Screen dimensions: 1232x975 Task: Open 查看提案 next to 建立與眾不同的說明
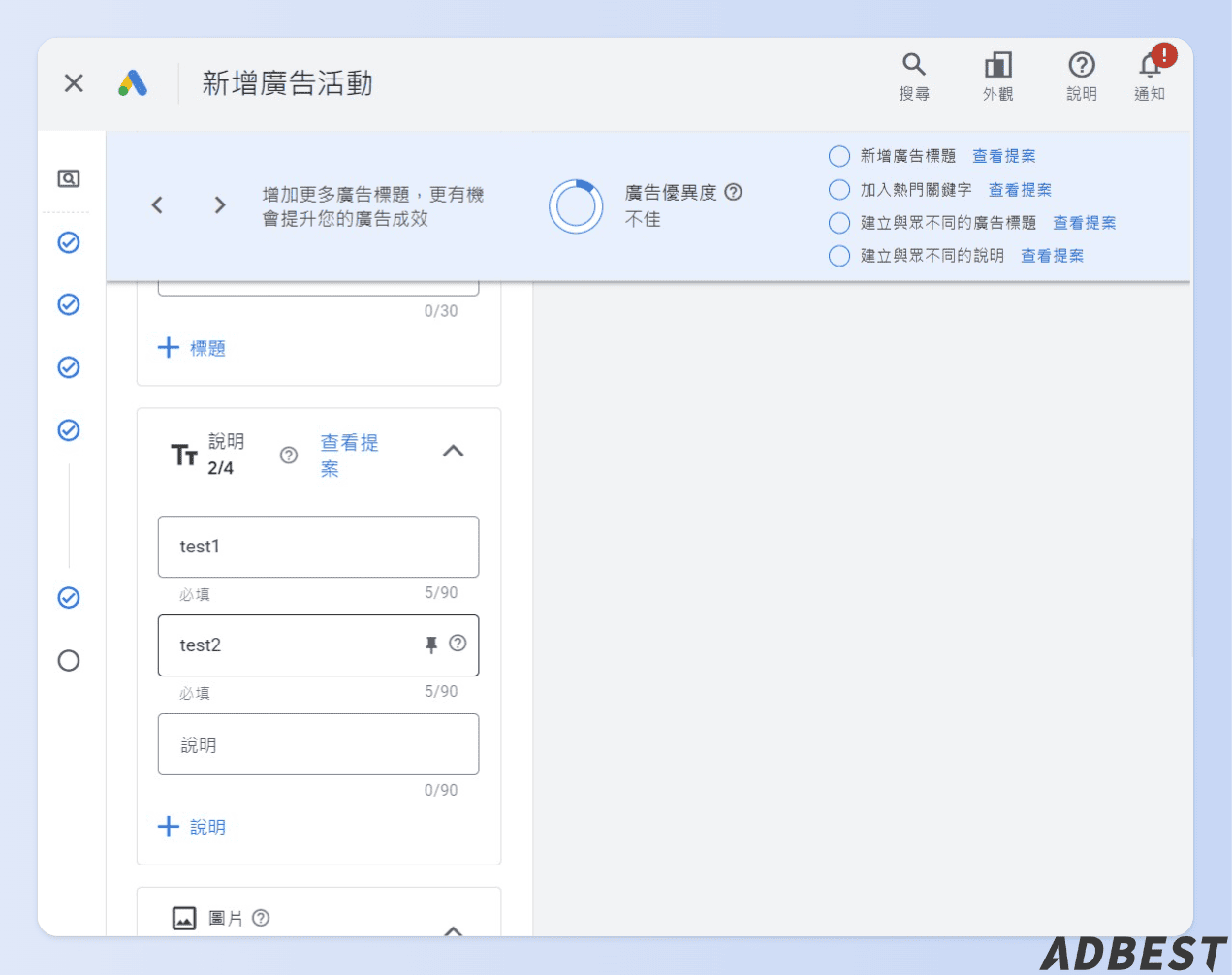pos(1052,255)
